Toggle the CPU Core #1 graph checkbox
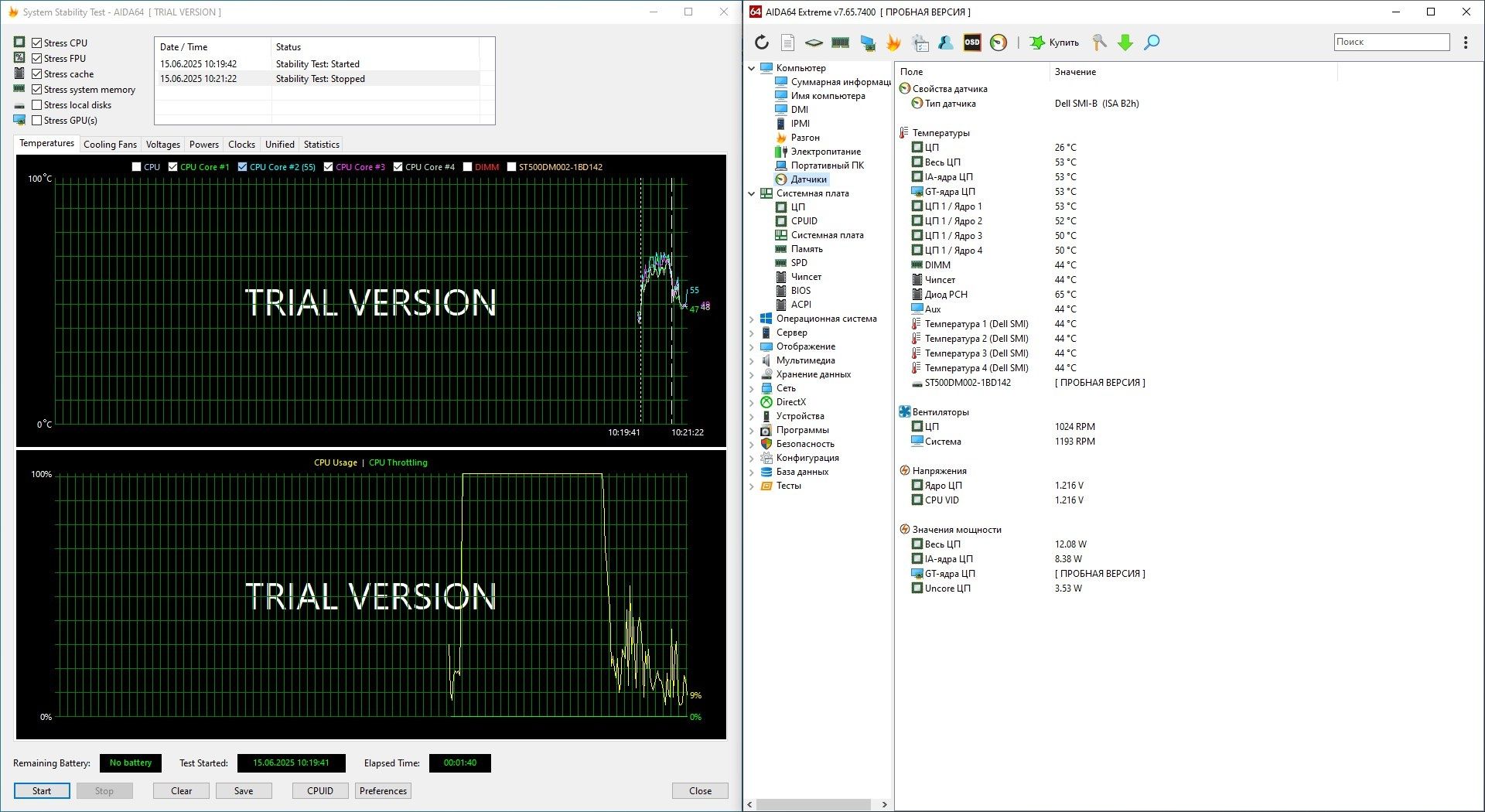The image size is (1485, 812). [173, 166]
